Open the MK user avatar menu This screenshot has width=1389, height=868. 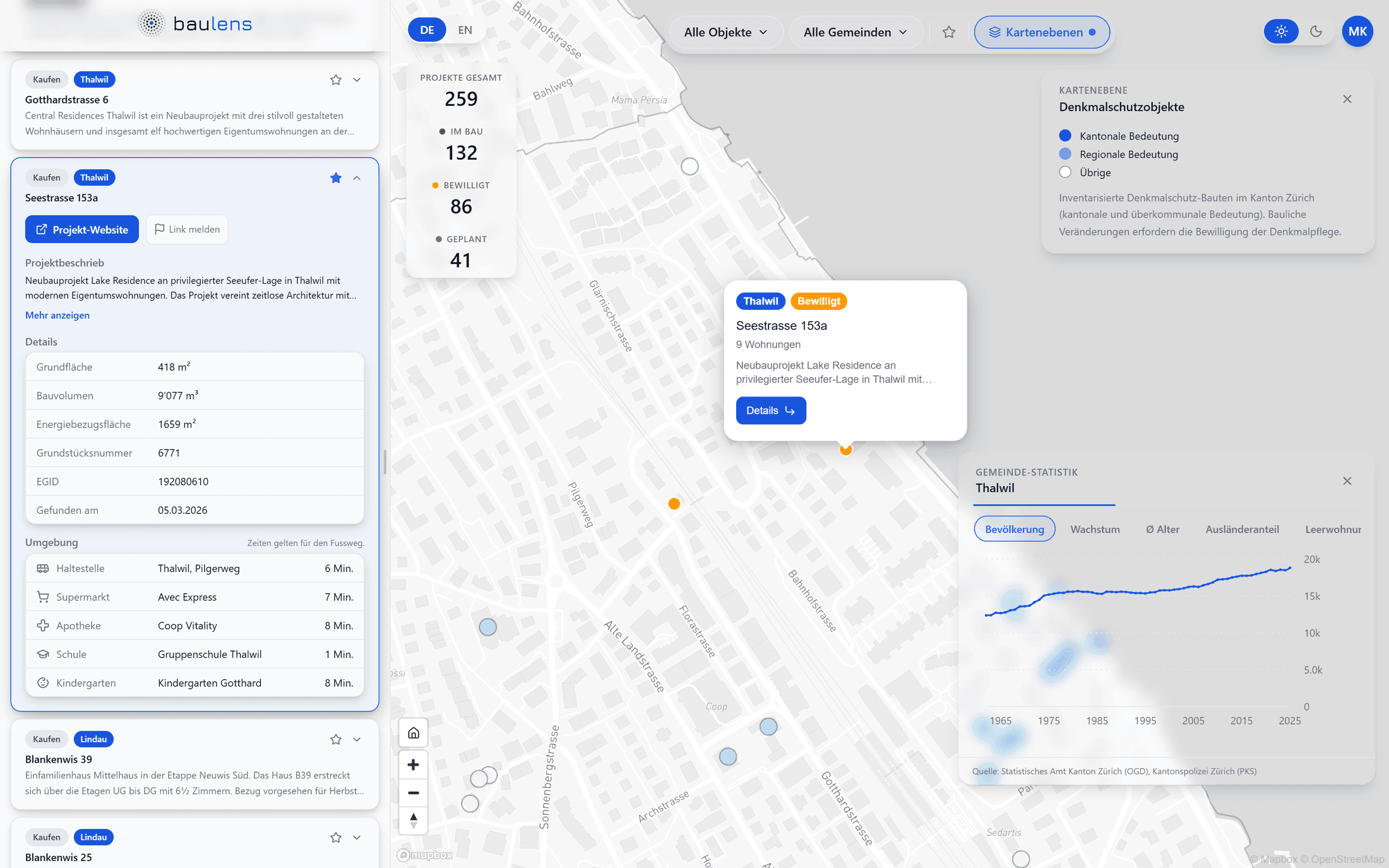(1357, 32)
